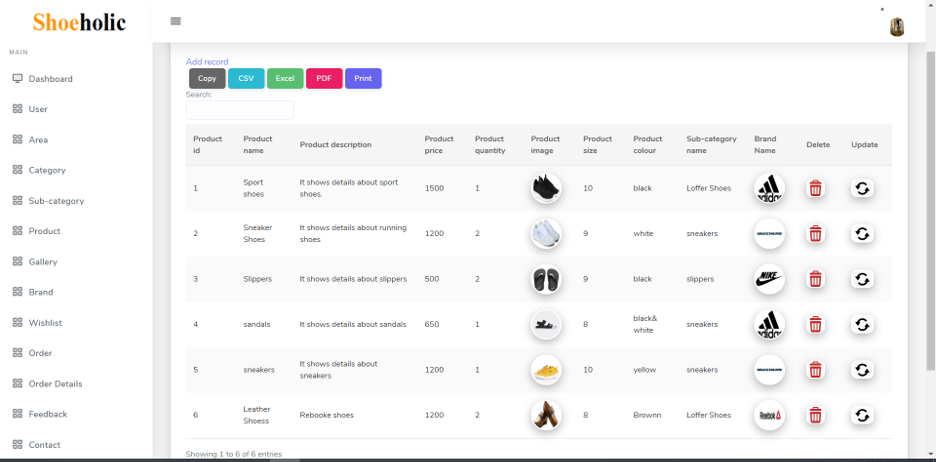Click update icon for Sneaker Shoes
This screenshot has height=462, width=936.
pos(862,234)
